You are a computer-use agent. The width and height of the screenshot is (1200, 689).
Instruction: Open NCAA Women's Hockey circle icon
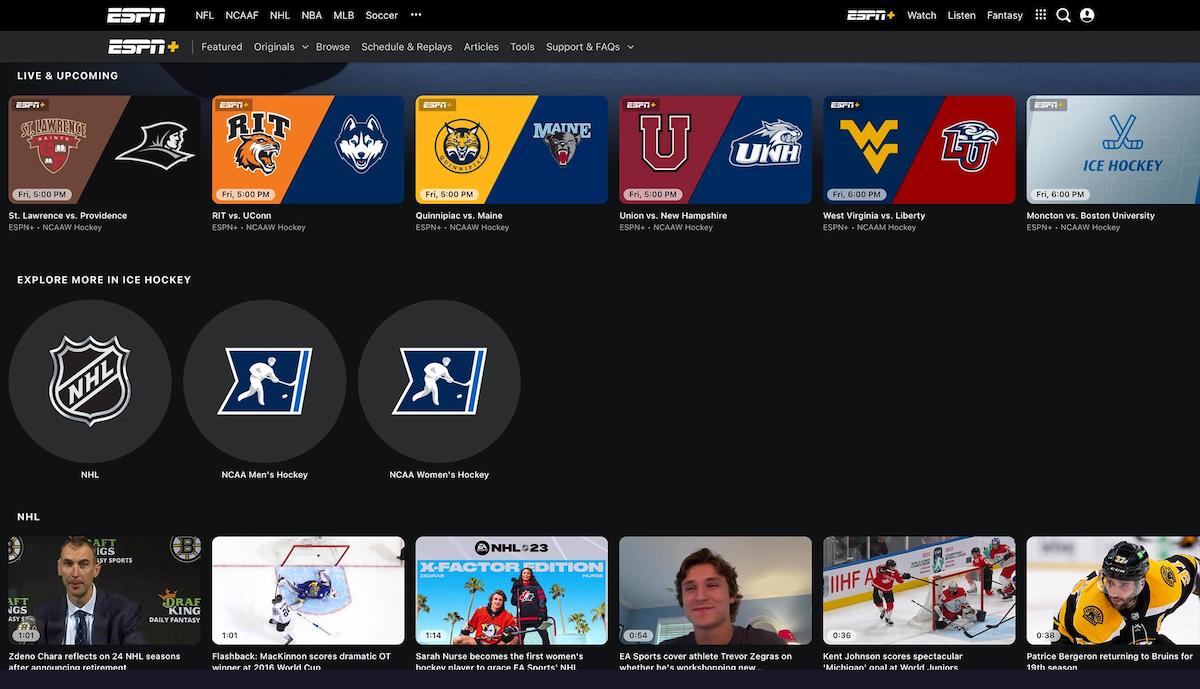[x=439, y=381]
